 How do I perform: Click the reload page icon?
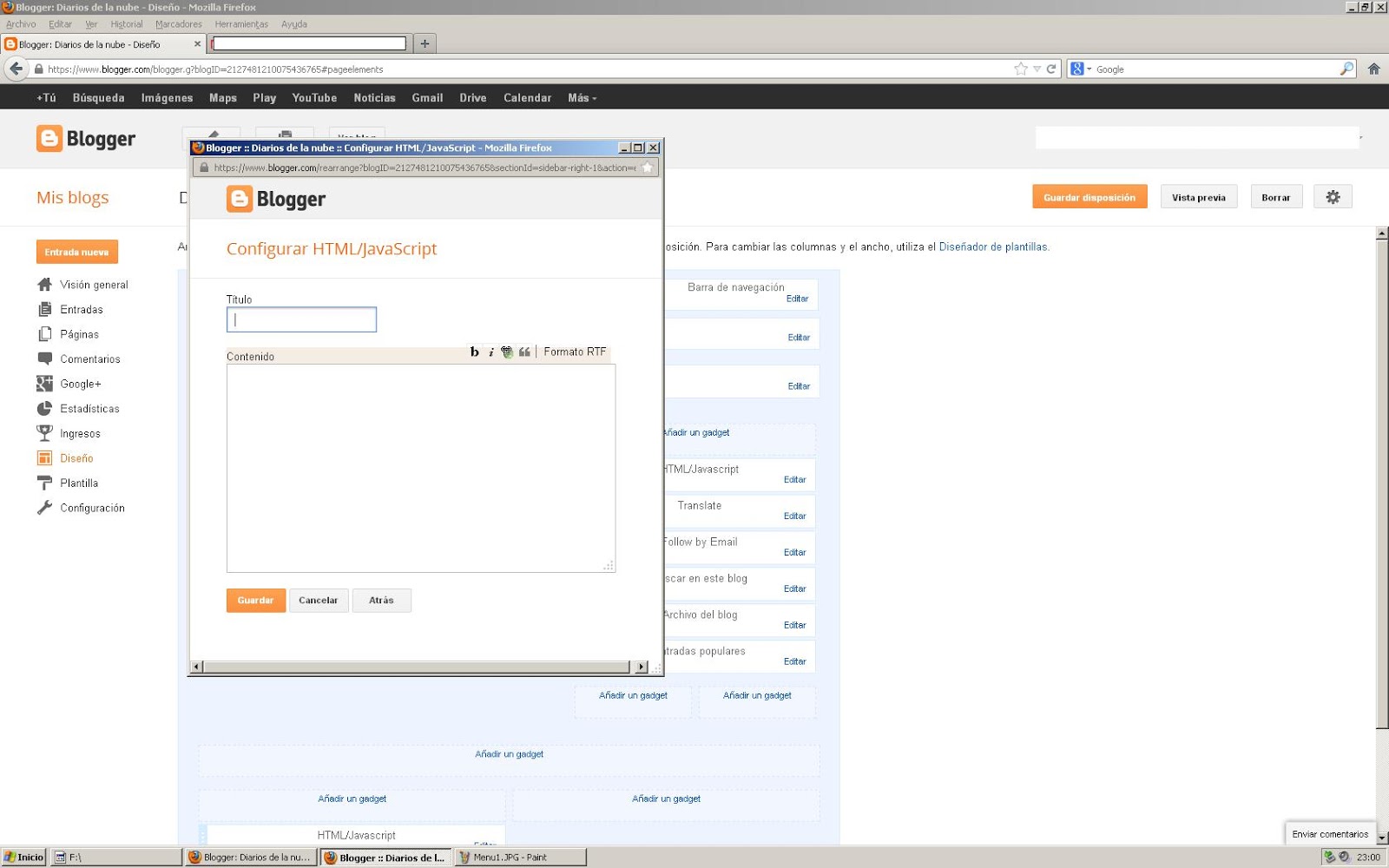[x=1051, y=69]
